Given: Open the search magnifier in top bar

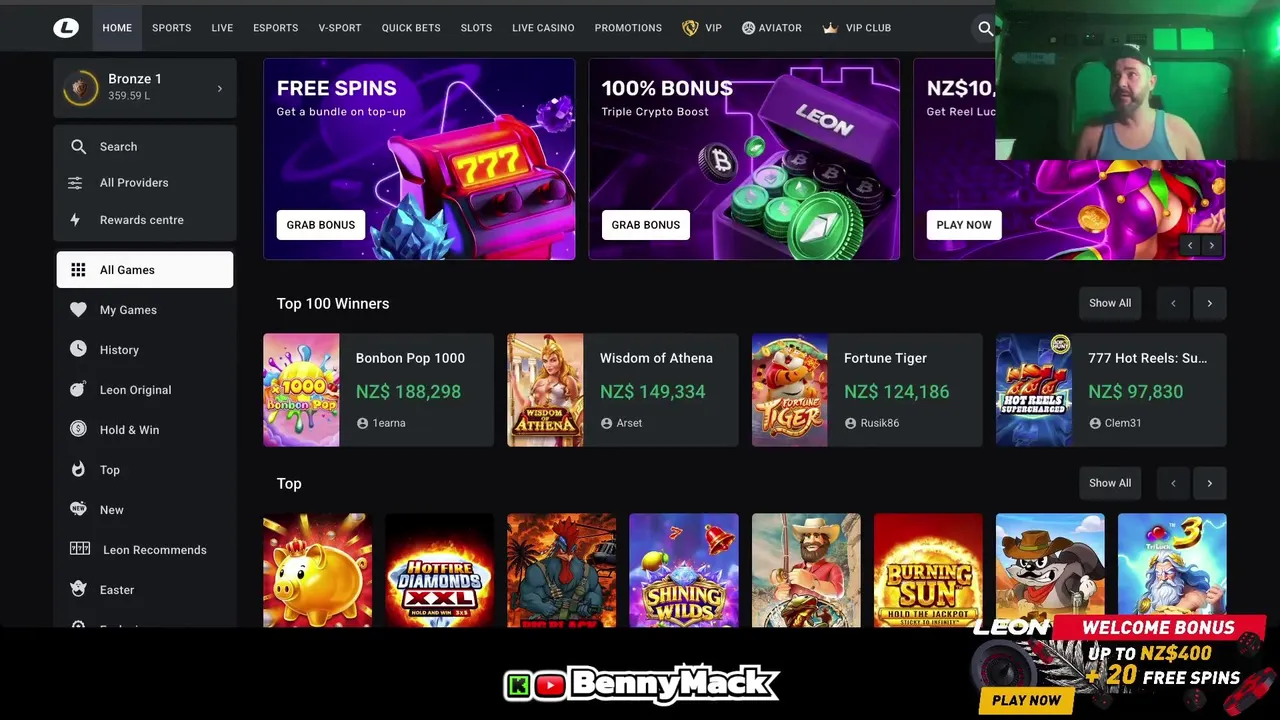Looking at the screenshot, I should click(x=986, y=28).
